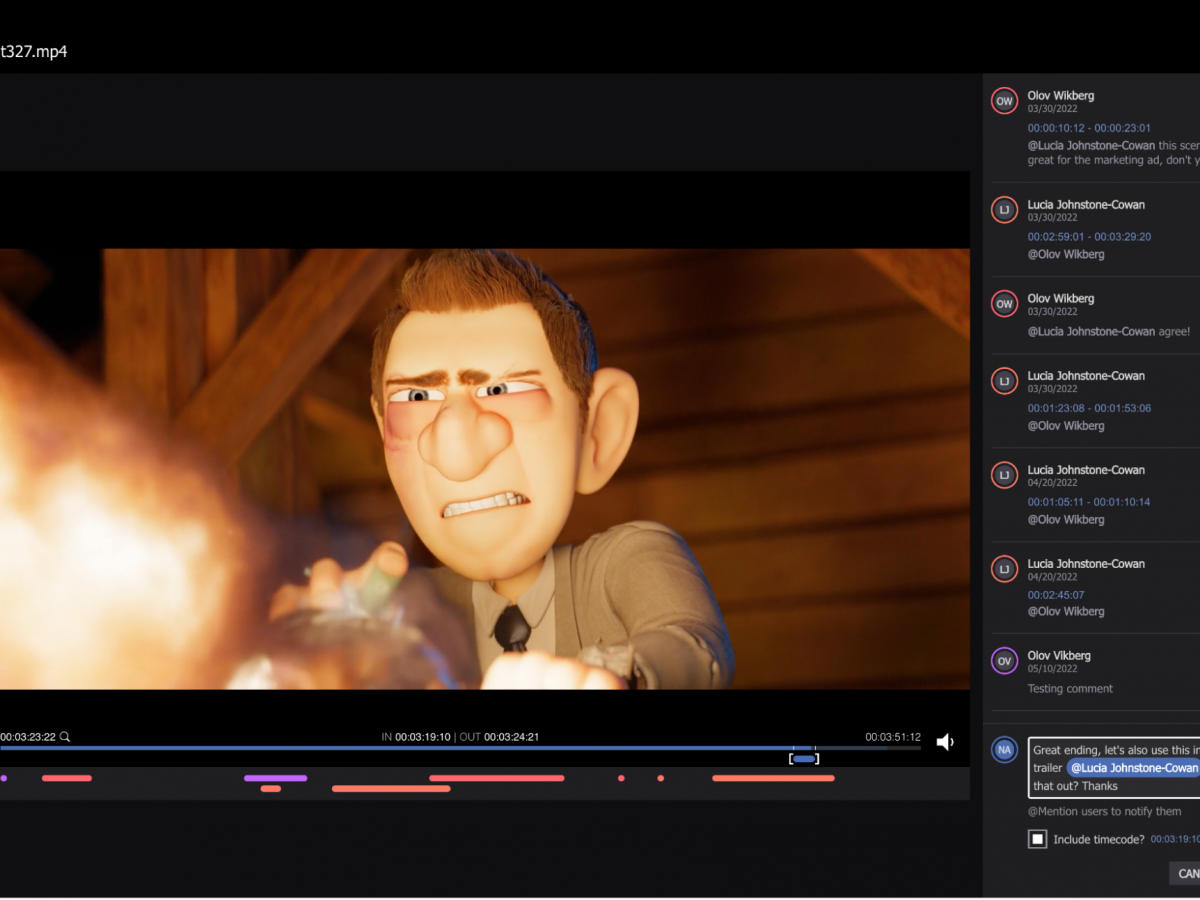Click the current timecode 00:03:23:22
This screenshot has height=900, width=1200.
(x=27, y=737)
